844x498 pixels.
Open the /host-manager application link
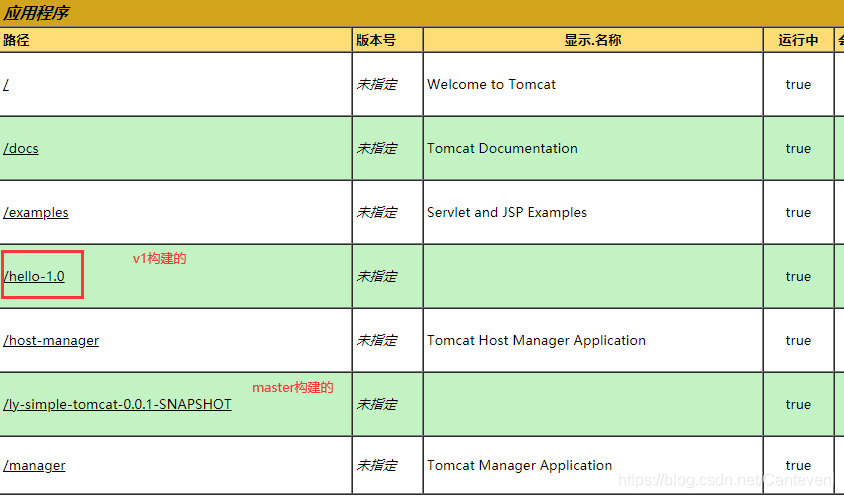point(51,341)
